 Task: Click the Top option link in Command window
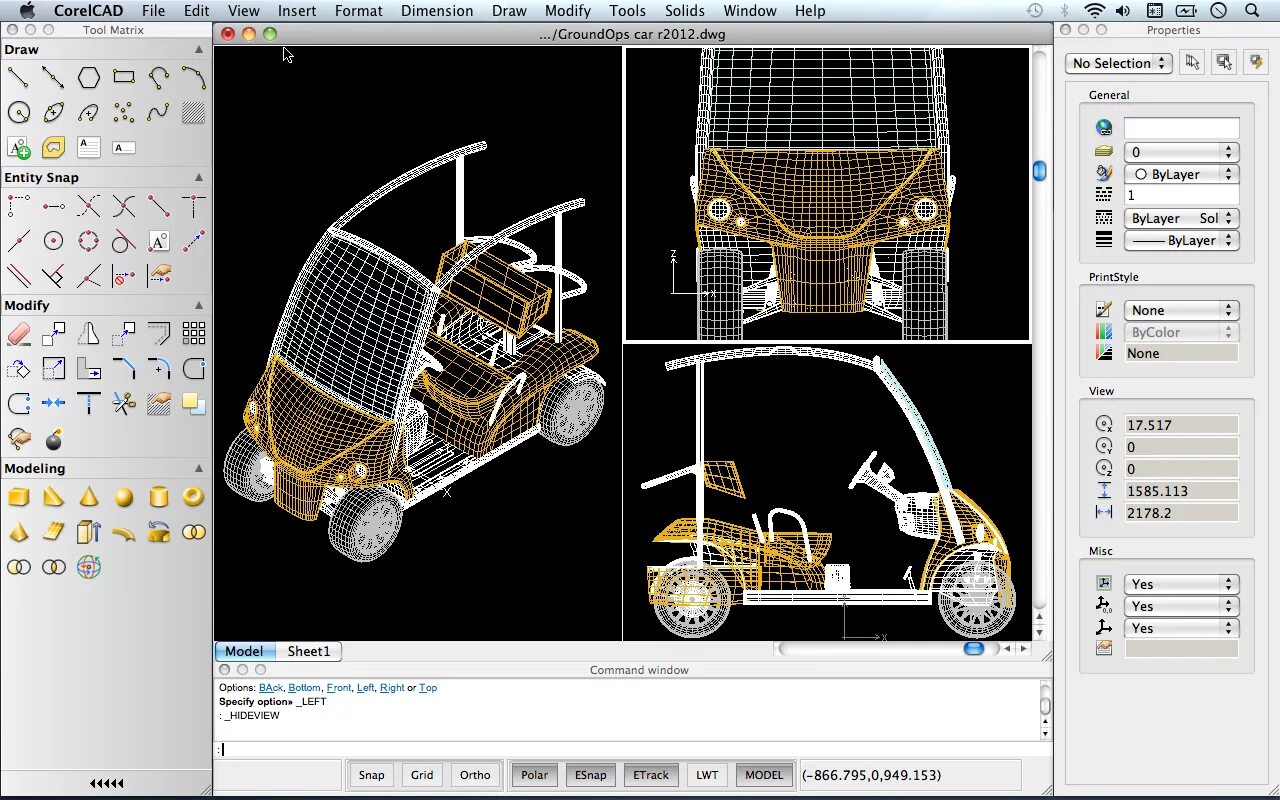coord(428,687)
